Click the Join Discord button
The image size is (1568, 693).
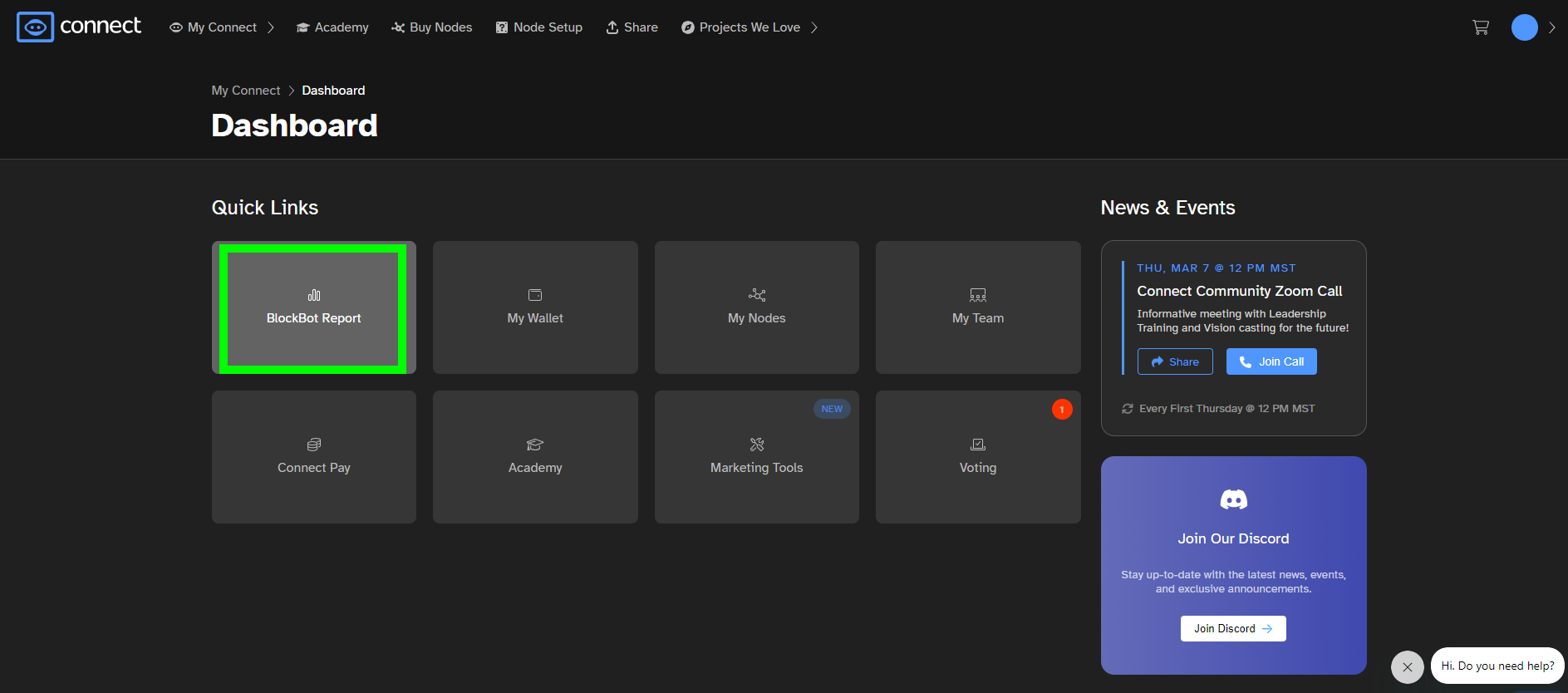click(1233, 628)
